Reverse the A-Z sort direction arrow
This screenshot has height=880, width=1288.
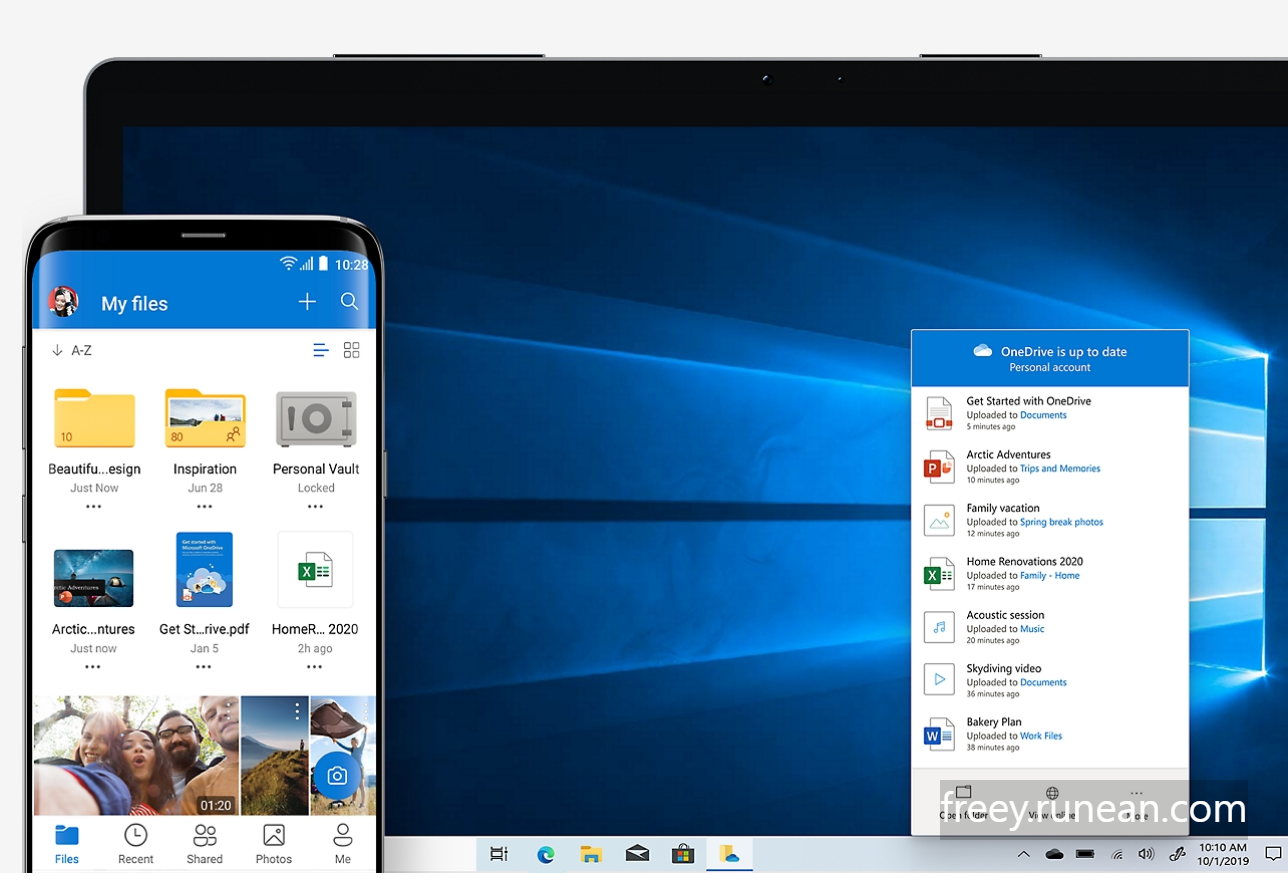coord(57,350)
